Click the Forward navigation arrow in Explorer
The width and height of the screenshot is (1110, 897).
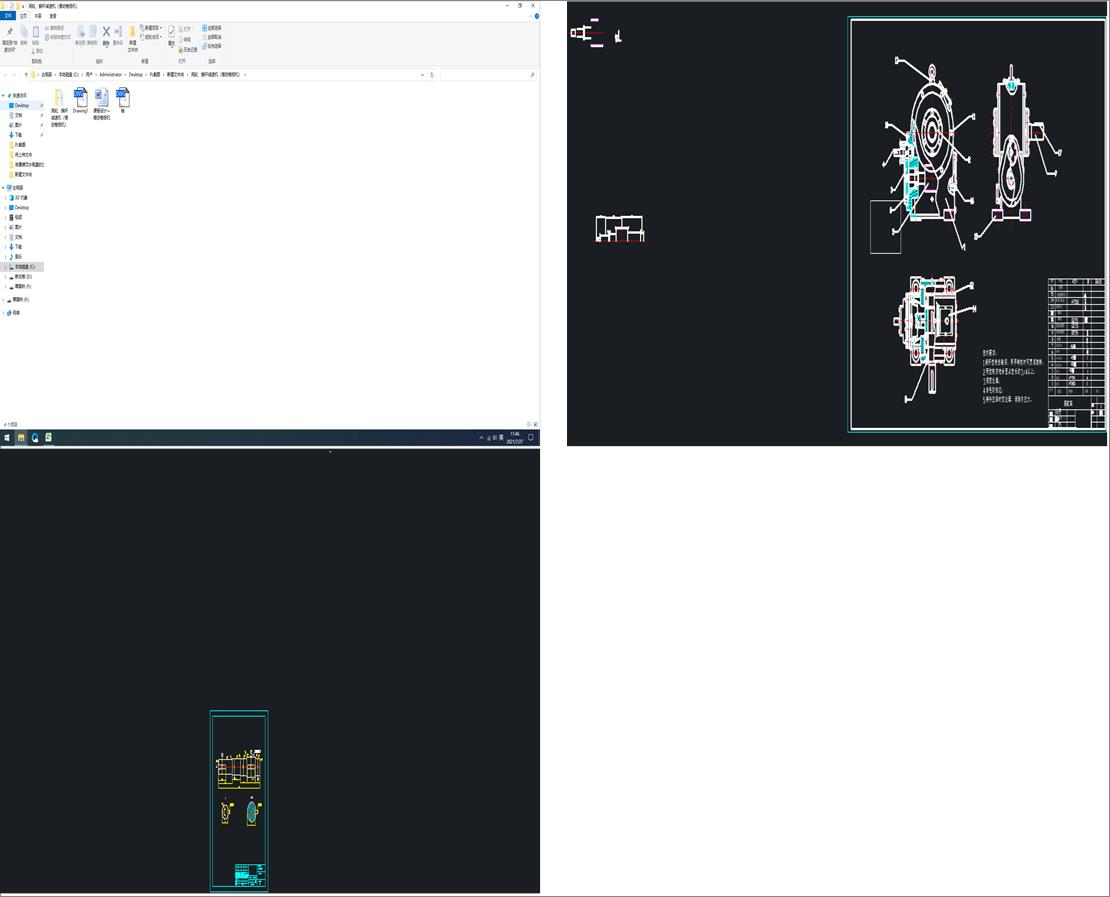tap(15, 74)
